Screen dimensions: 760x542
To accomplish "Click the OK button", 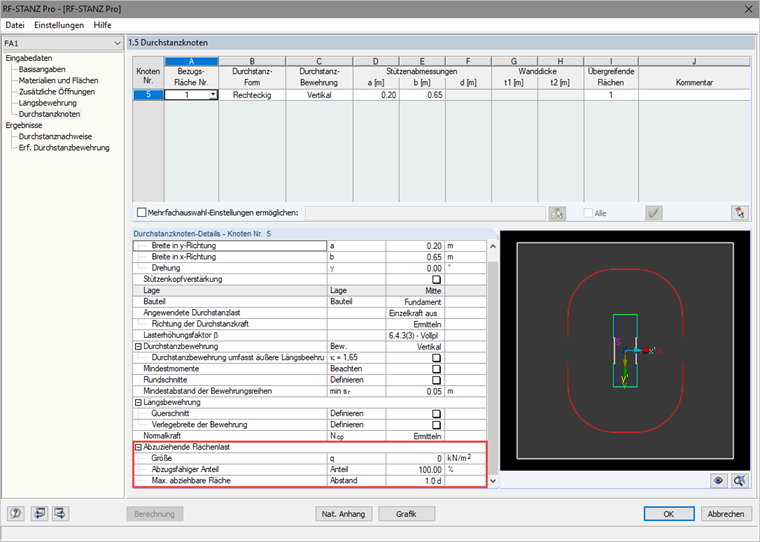I will [669, 514].
